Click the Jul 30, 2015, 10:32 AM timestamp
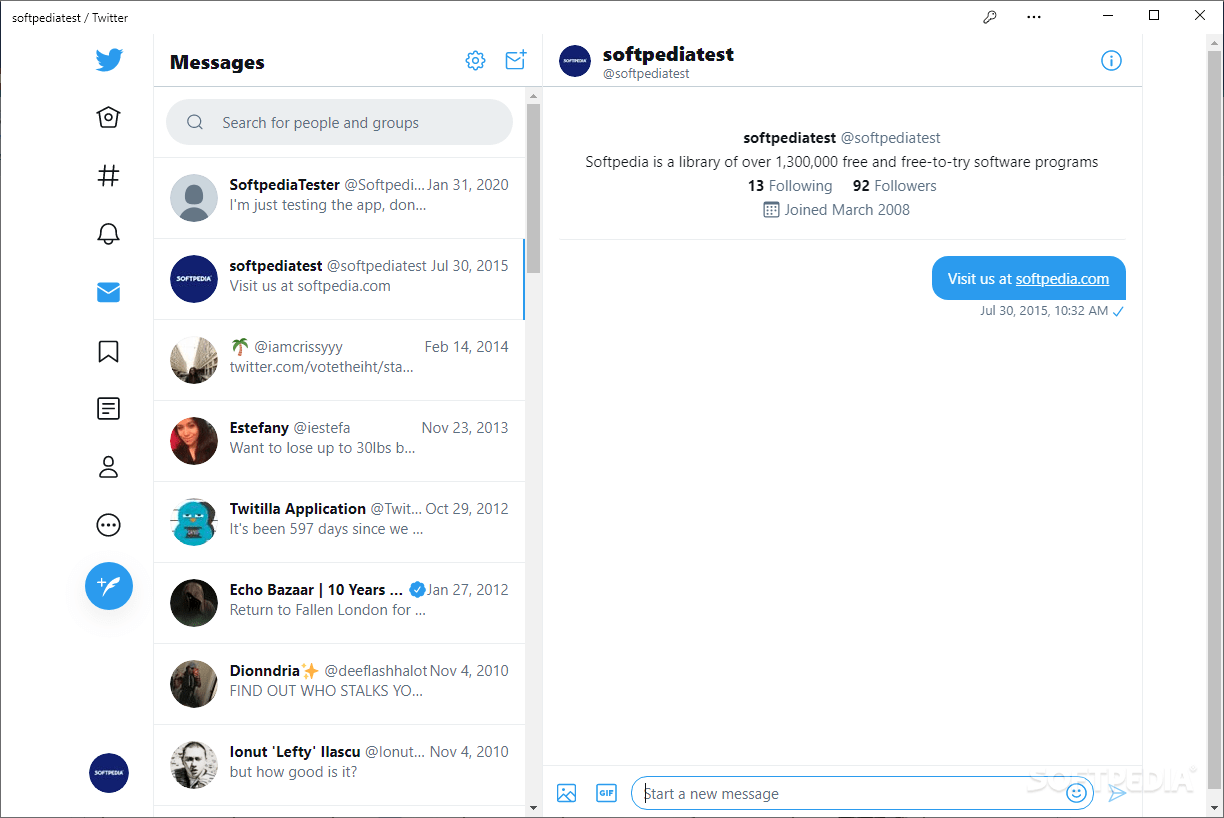The height and width of the screenshot is (818, 1224). [1044, 311]
